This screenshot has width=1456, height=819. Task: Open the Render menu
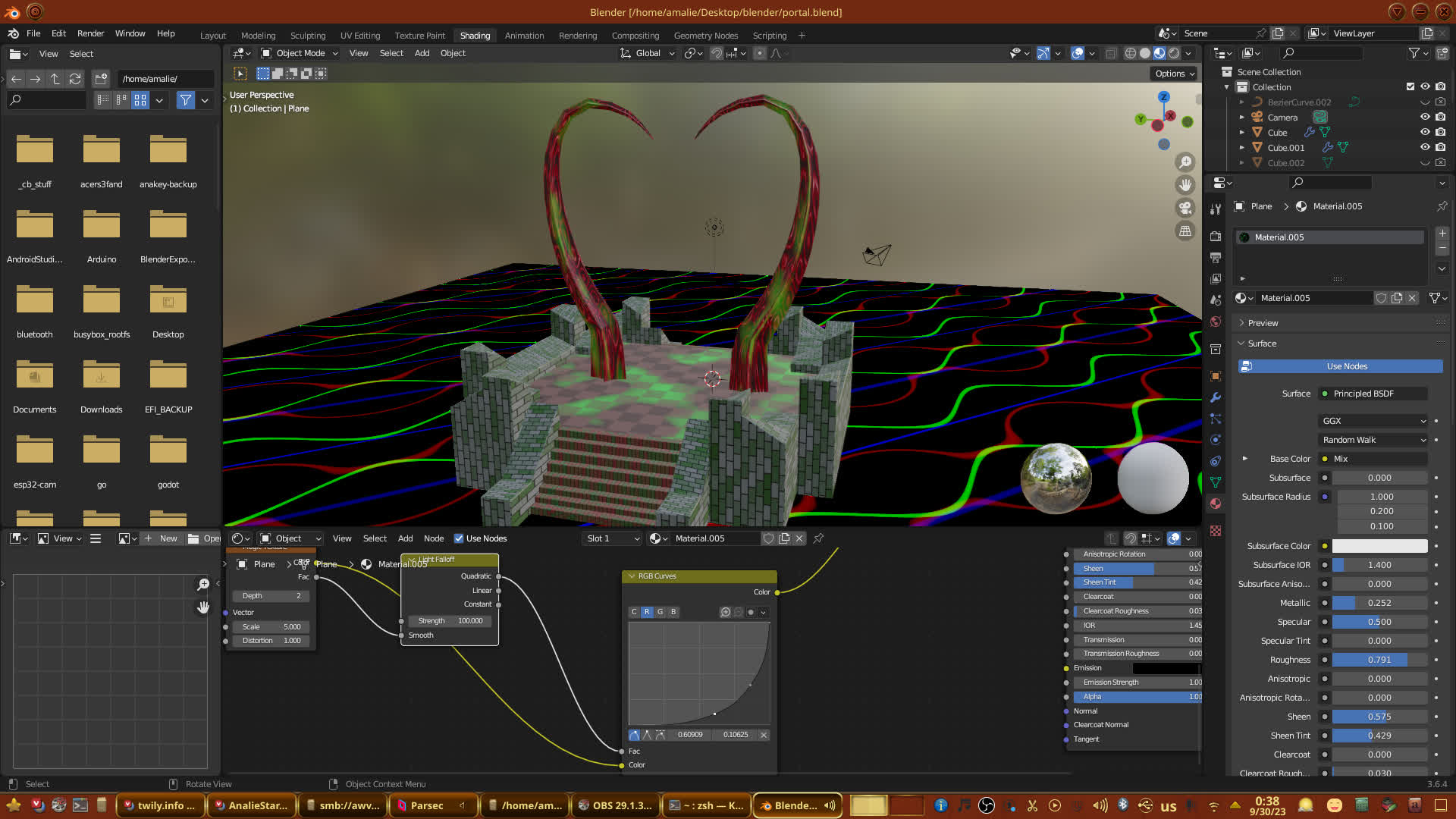(x=90, y=33)
